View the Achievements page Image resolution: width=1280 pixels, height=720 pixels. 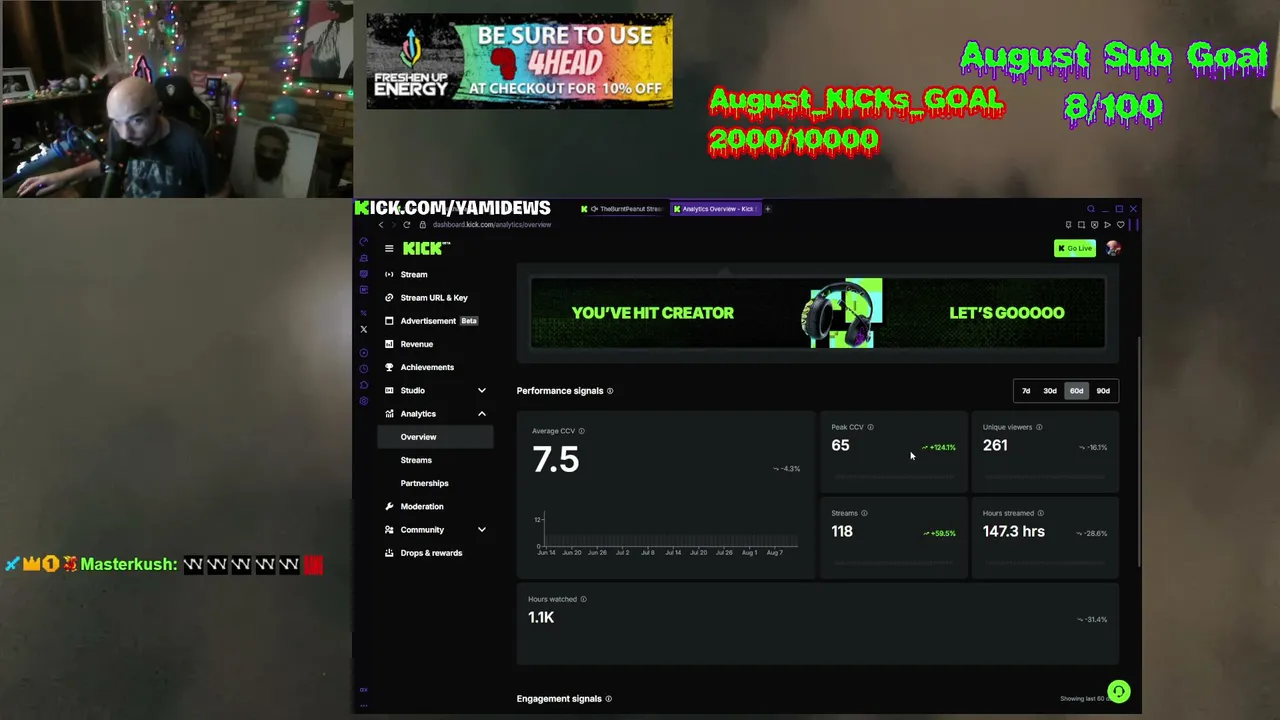coord(427,367)
